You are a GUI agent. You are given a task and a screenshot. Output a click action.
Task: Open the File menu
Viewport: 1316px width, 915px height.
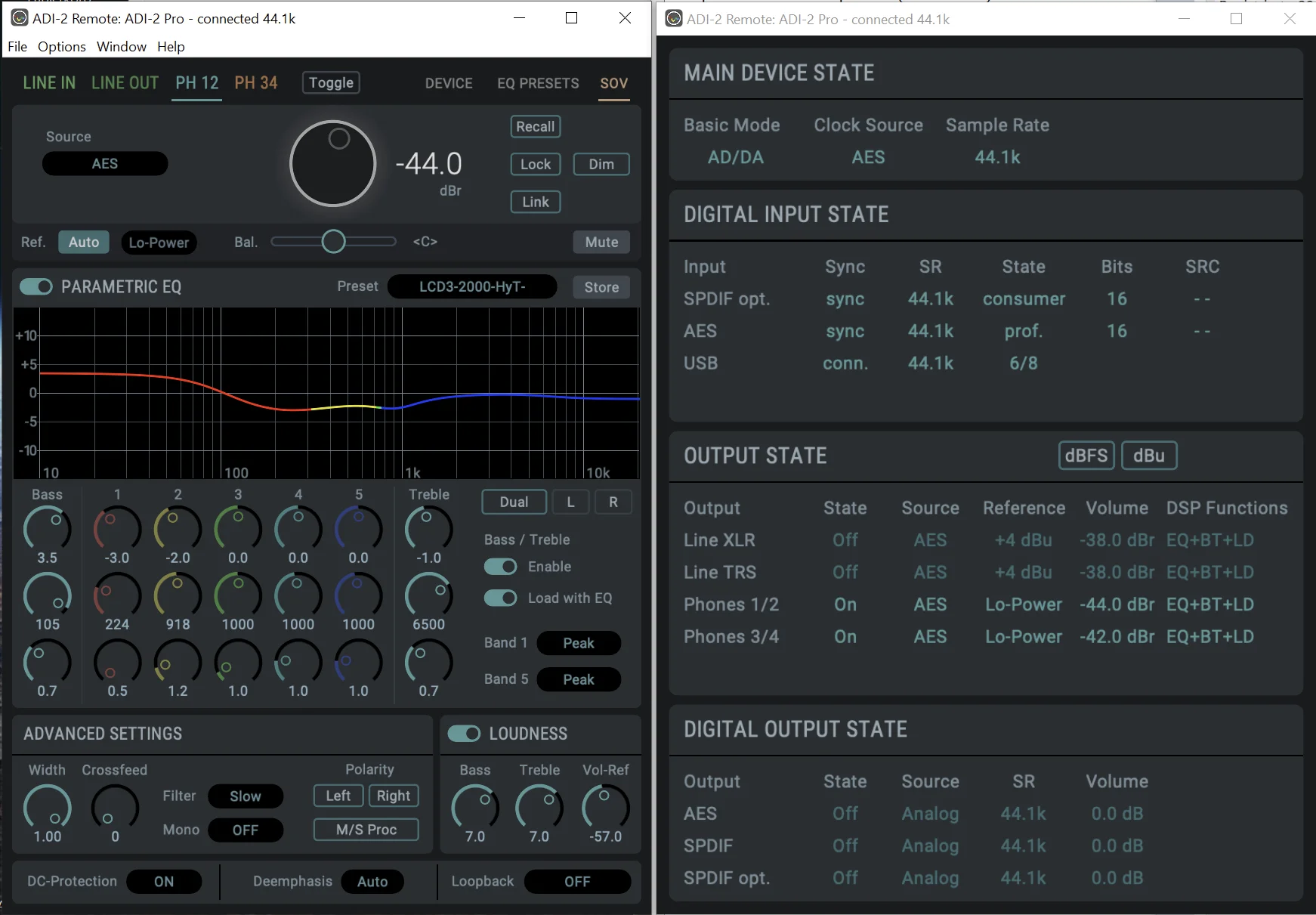[17, 47]
